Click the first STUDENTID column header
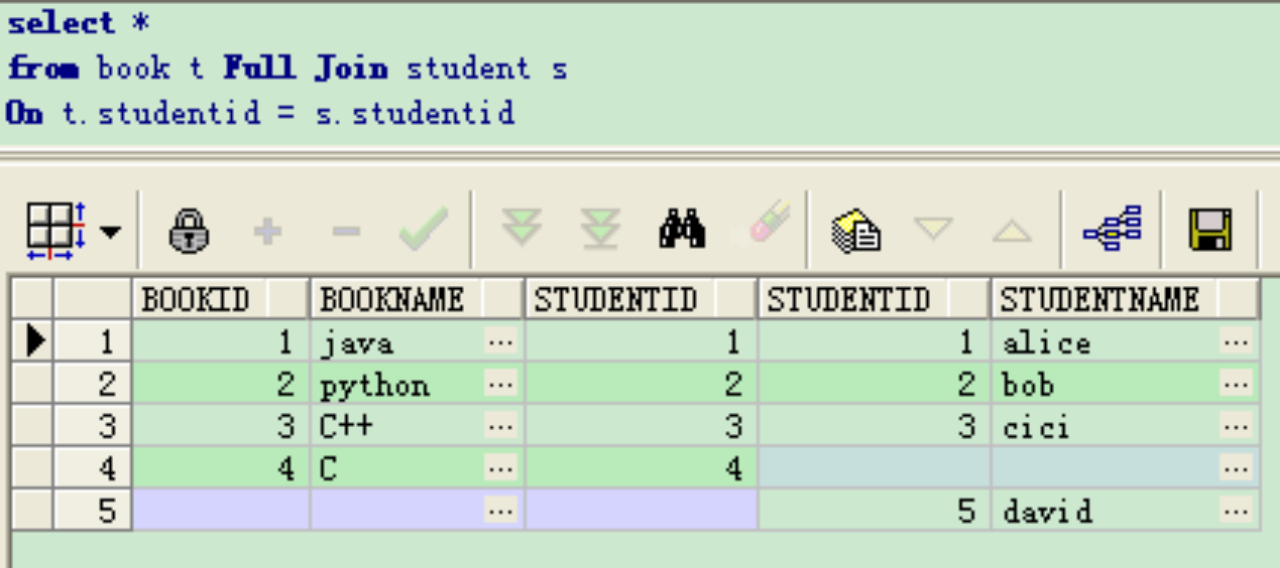This screenshot has height=568, width=1280. (x=640, y=299)
